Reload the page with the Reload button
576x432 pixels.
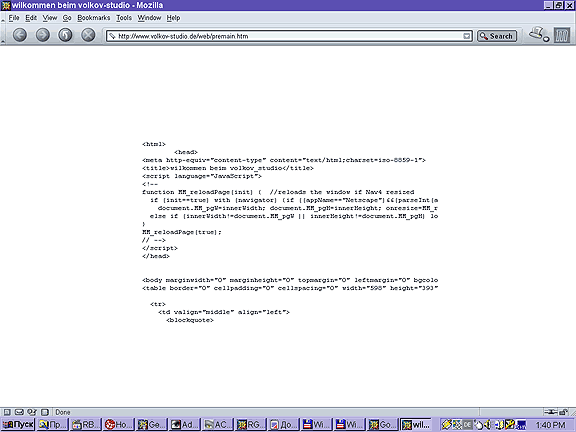click(65, 35)
